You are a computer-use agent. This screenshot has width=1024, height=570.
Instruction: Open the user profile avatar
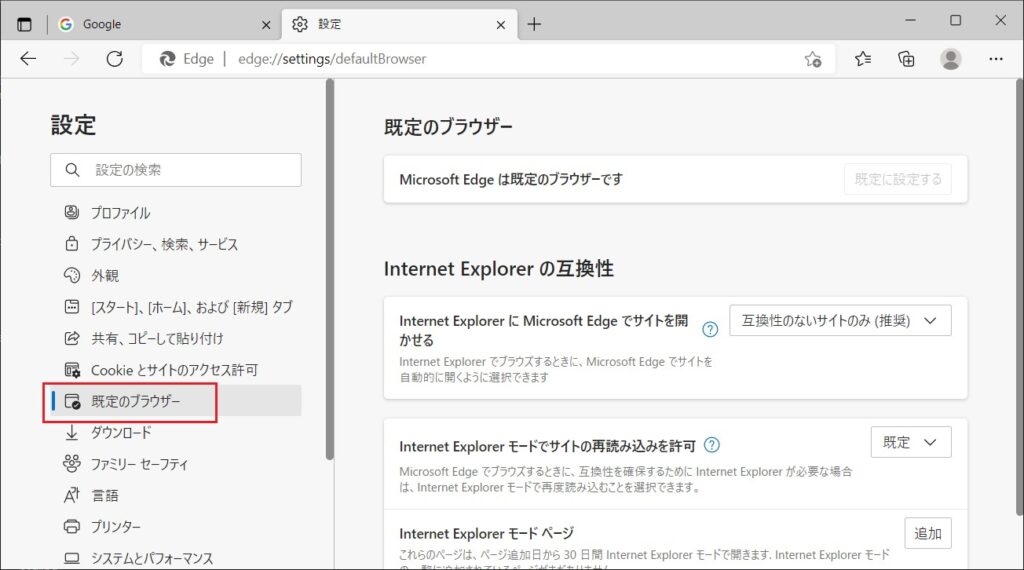[x=950, y=59]
